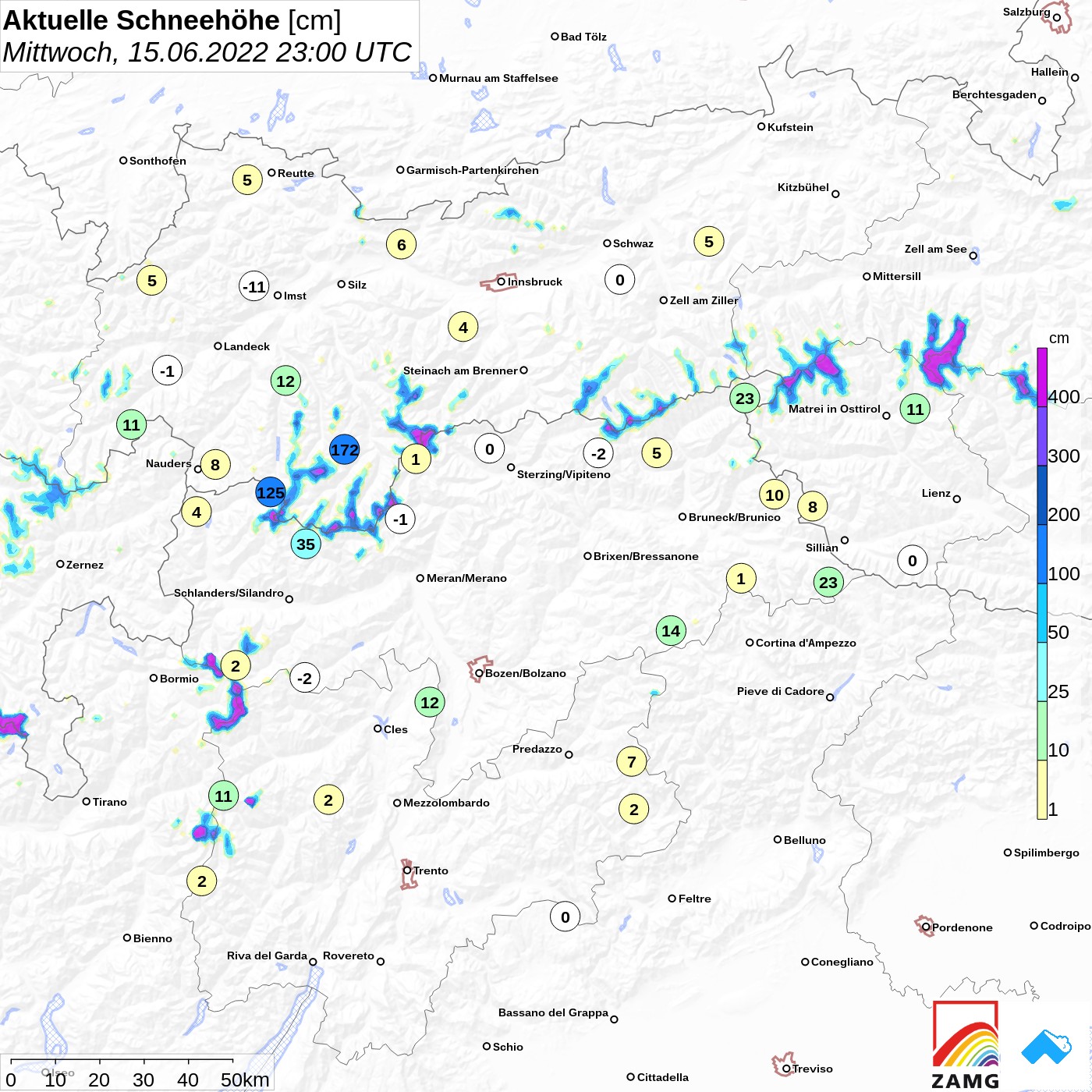Image resolution: width=1092 pixels, height=1092 pixels.
Task: Select the 172 cm snow station marker
Action: coord(344,450)
